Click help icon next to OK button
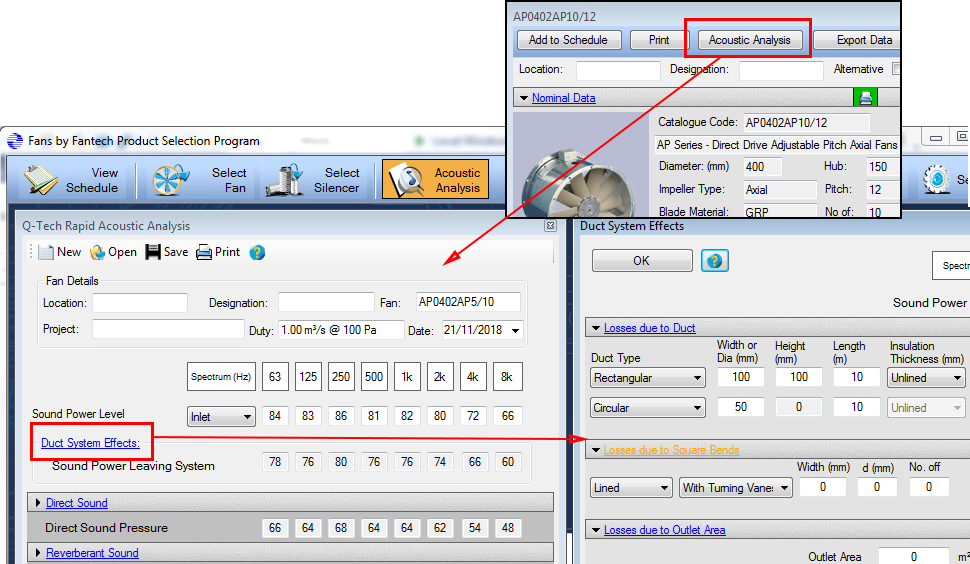The image size is (970, 564). point(714,261)
